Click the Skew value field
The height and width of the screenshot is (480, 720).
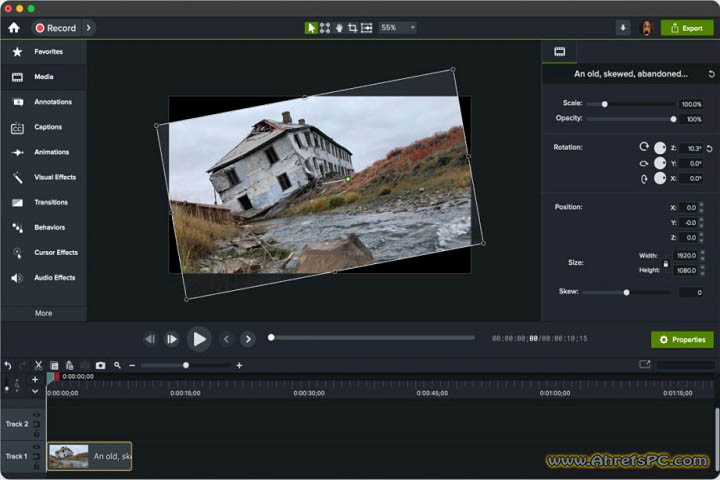pos(691,292)
